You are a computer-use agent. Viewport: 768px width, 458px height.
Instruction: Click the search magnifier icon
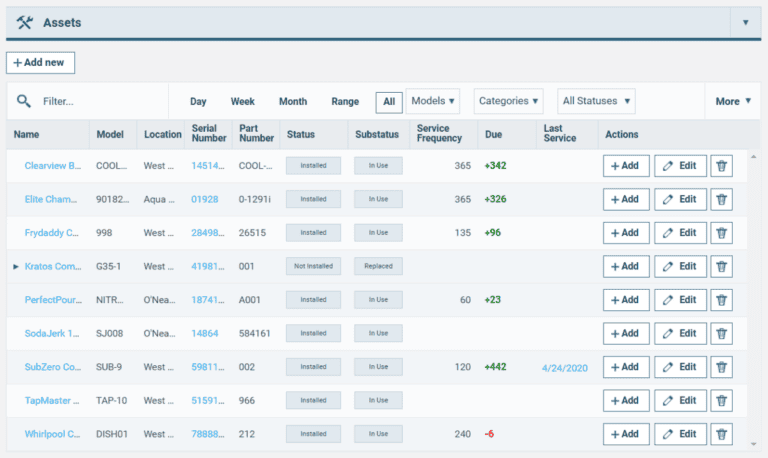point(24,101)
